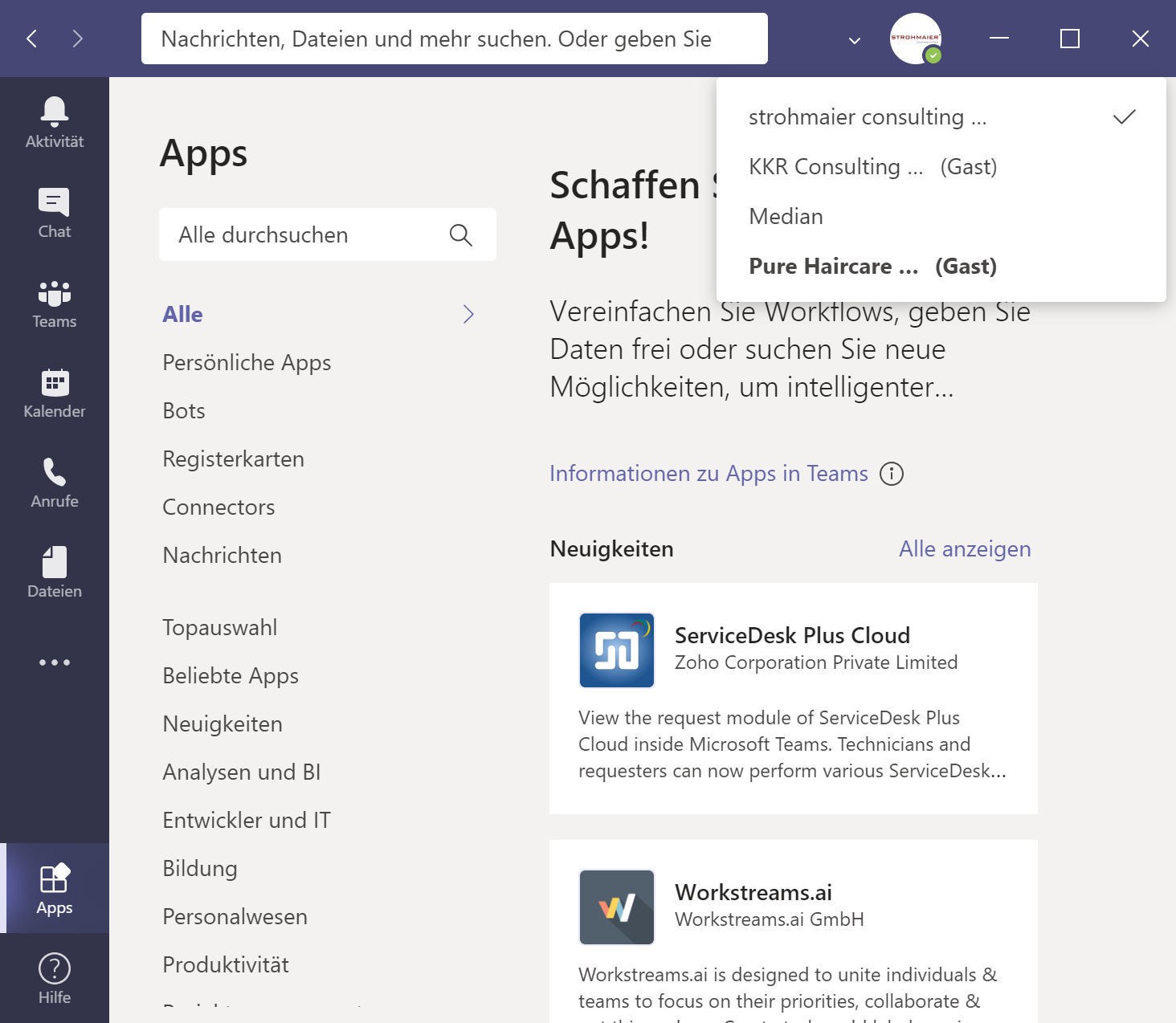Expand the organization switcher chevron
1176x1023 pixels.
pyautogui.click(x=855, y=40)
